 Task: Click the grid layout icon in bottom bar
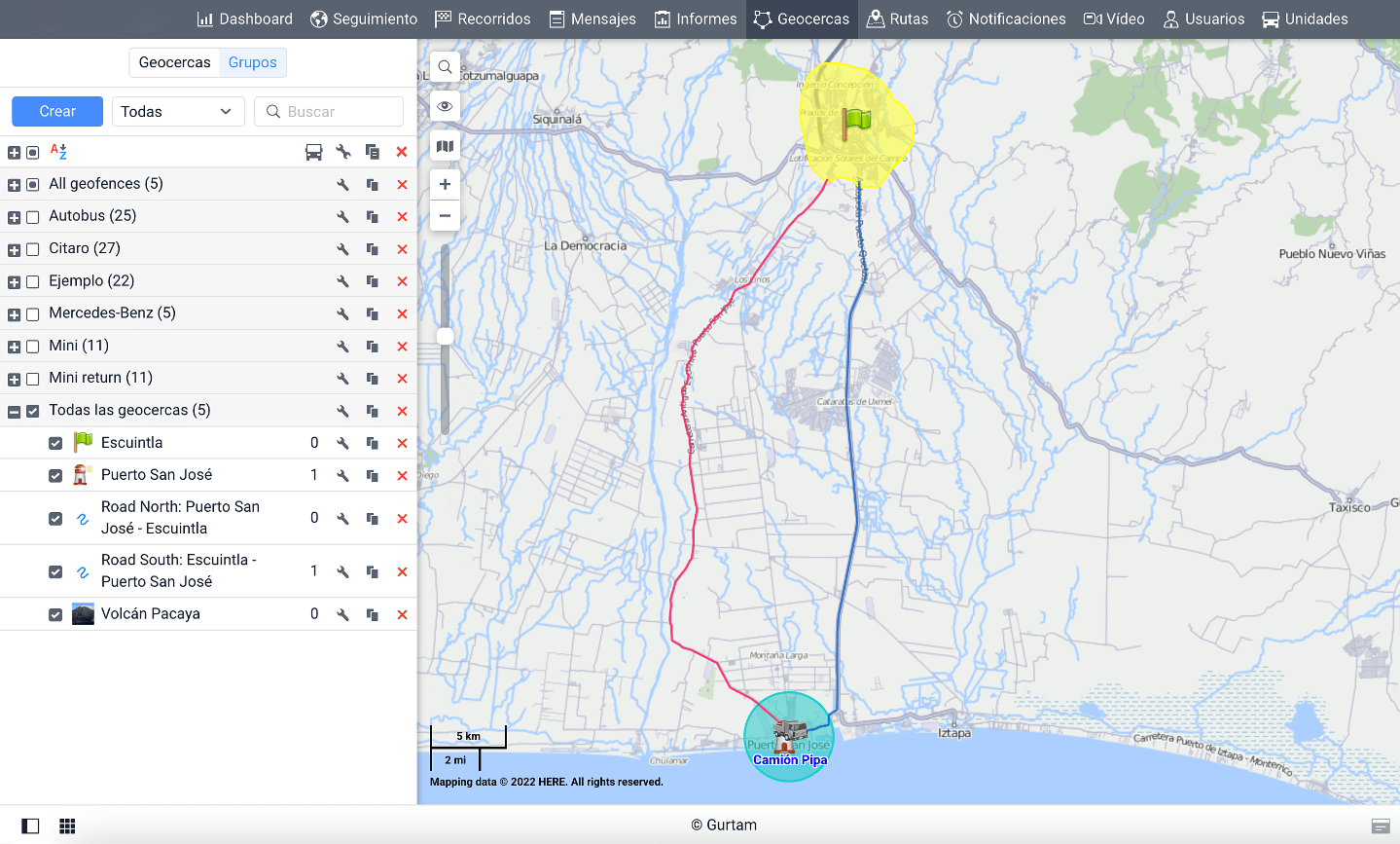tap(67, 826)
